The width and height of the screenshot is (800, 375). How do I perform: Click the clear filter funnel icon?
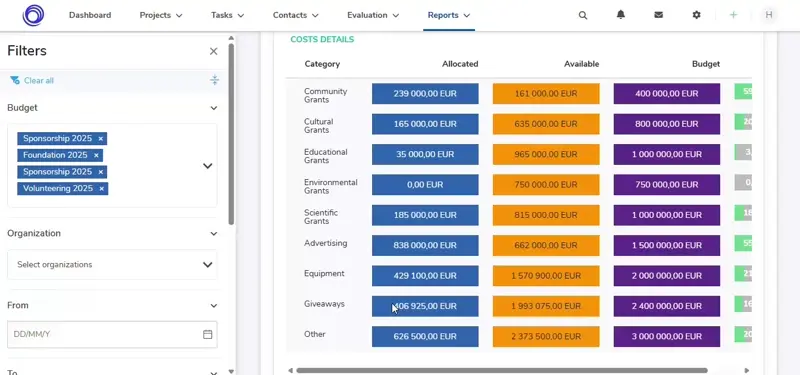click(x=15, y=81)
